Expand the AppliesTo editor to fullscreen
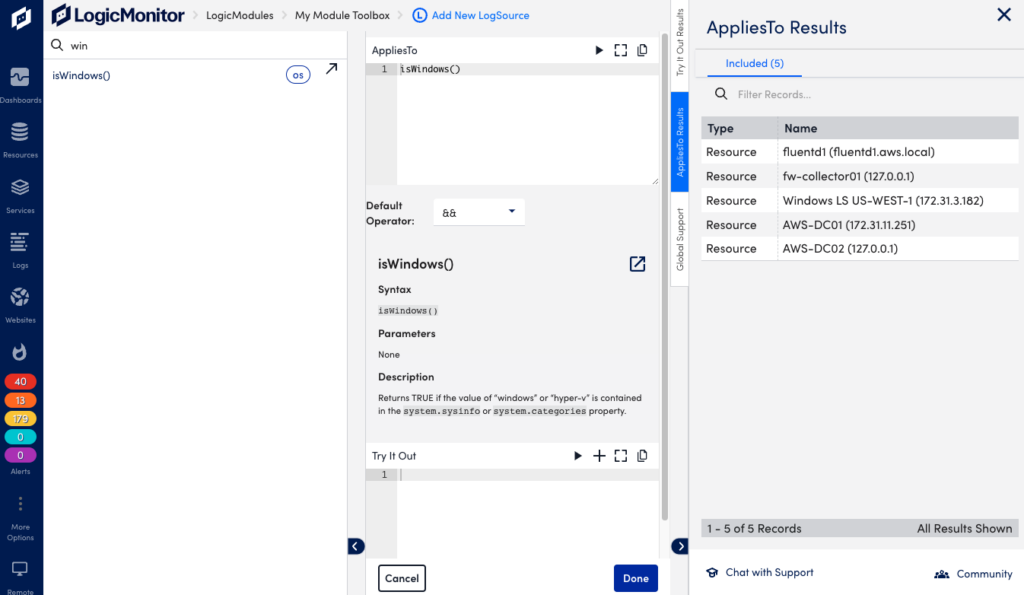1024x595 pixels. pyautogui.click(x=621, y=50)
